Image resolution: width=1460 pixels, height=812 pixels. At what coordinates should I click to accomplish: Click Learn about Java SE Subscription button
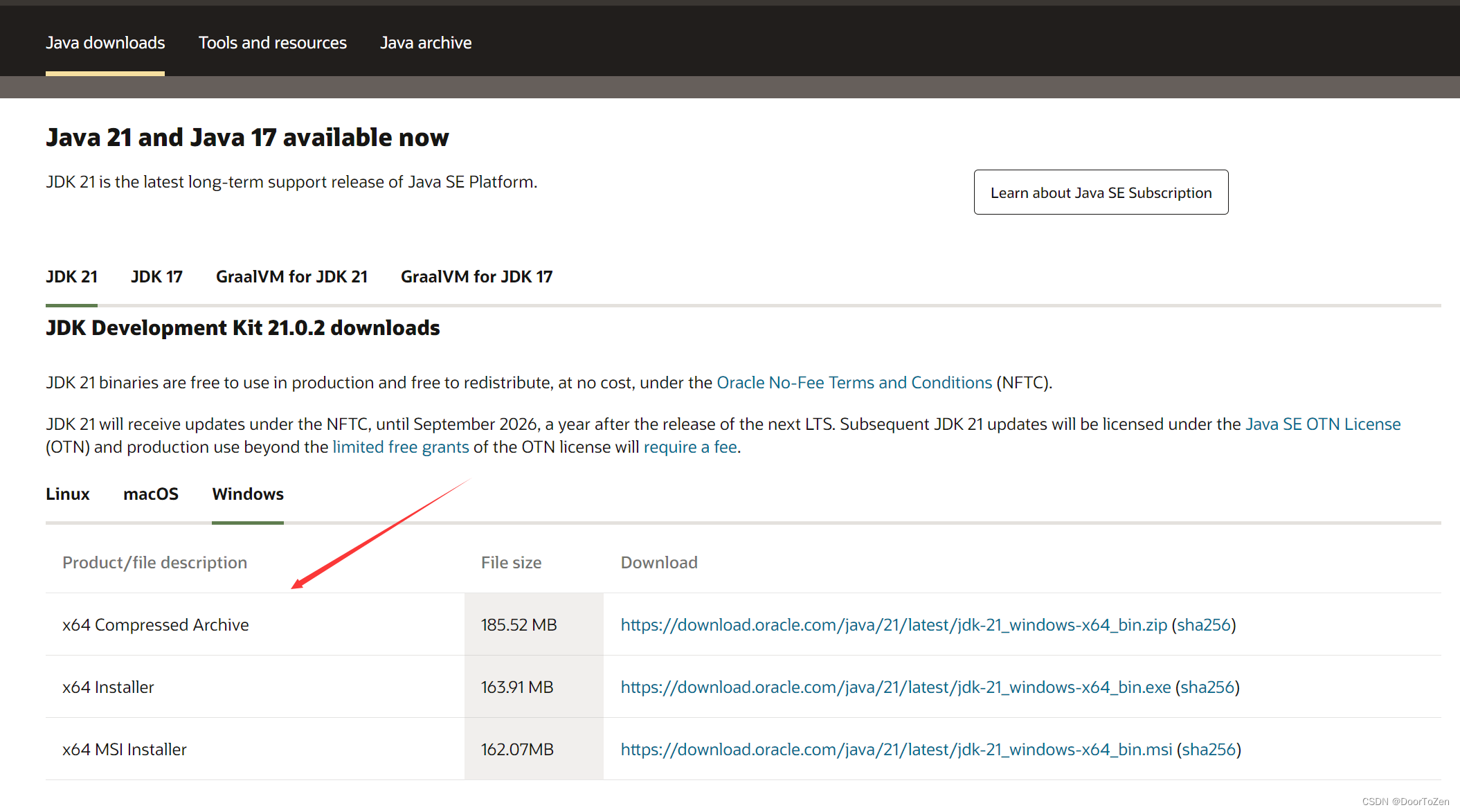(1100, 192)
